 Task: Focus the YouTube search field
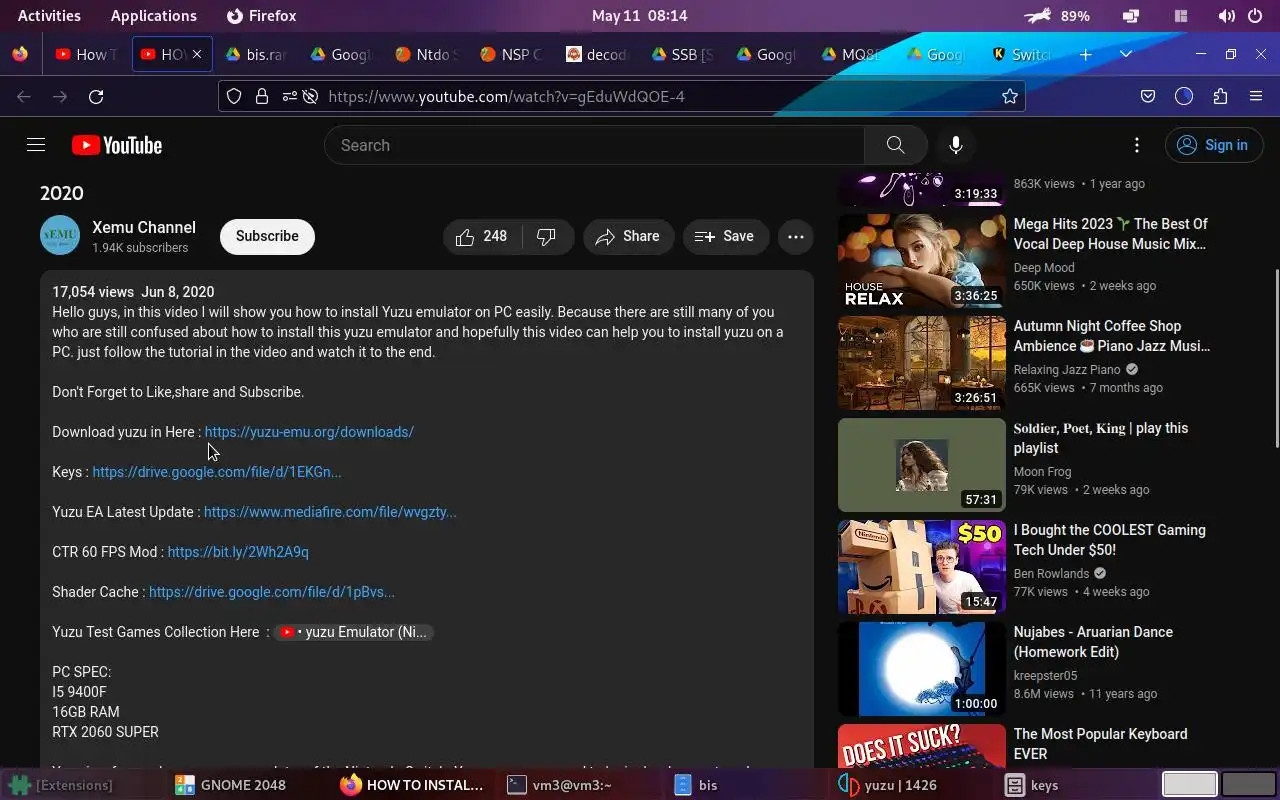594,145
